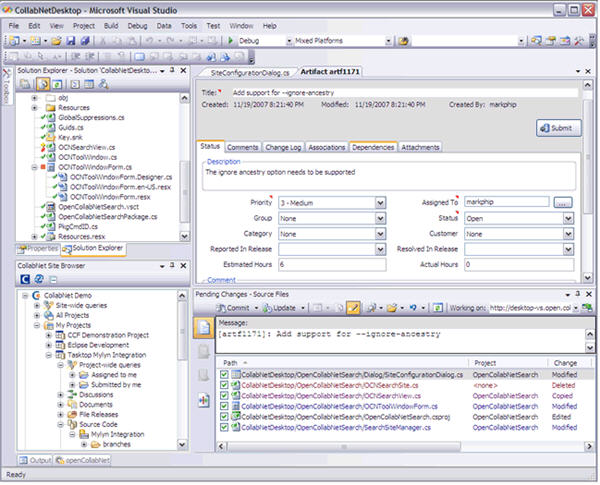Click the Save icon in toolbar
This screenshot has height=485, width=600.
tap(71, 41)
